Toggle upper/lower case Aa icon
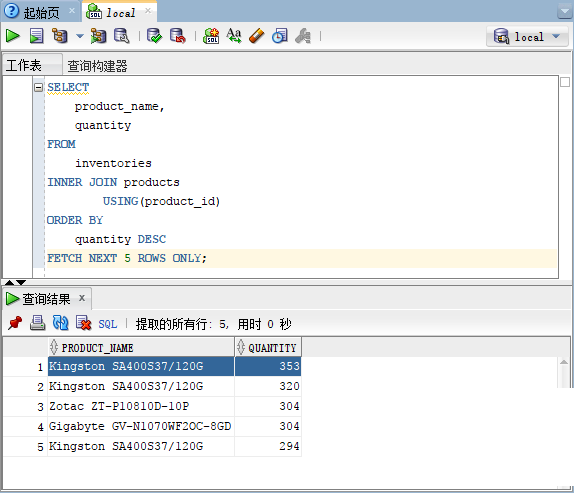This screenshot has width=574, height=493. (234, 36)
